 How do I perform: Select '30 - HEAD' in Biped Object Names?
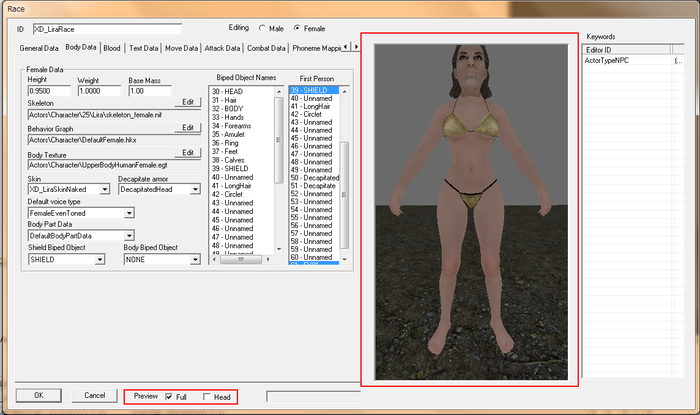tap(227, 91)
